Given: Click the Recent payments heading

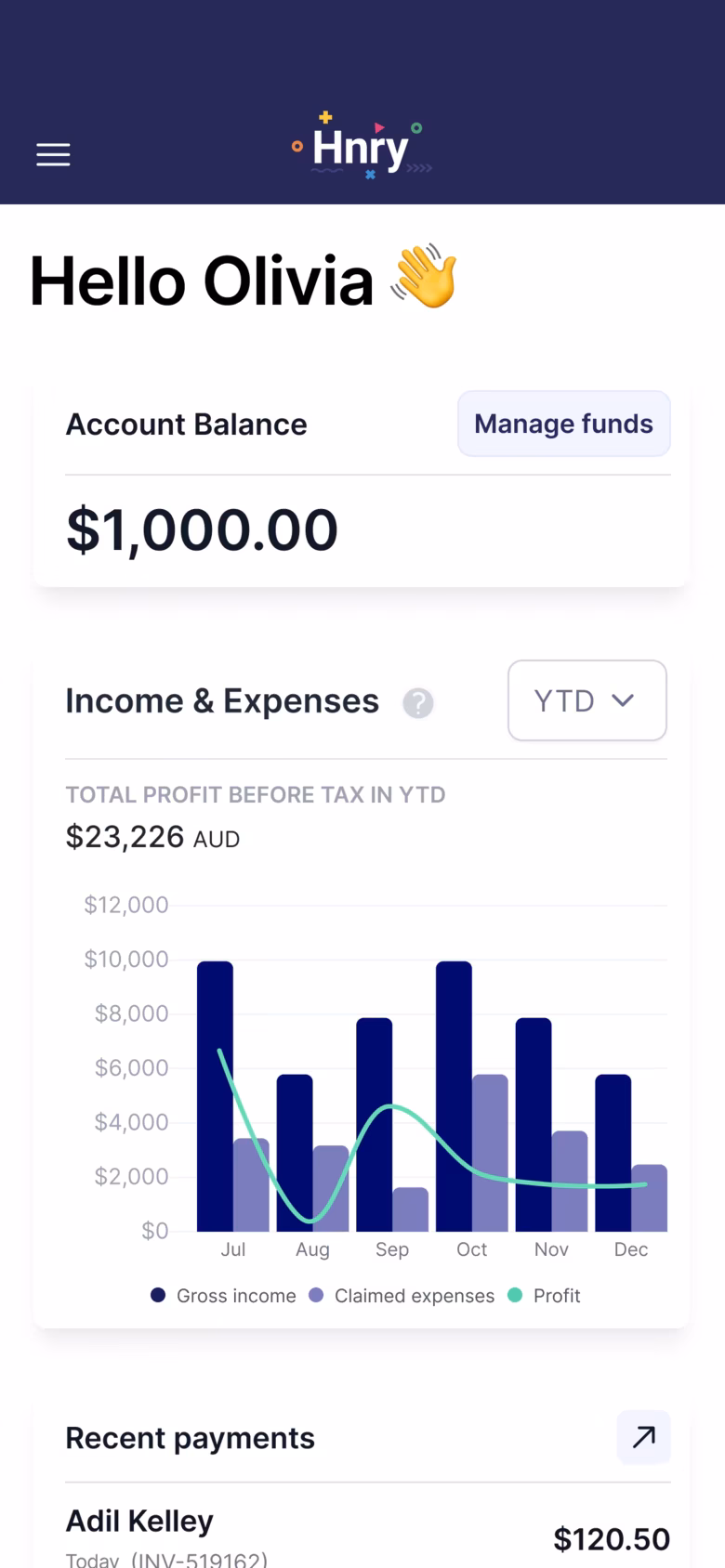Looking at the screenshot, I should point(190,1438).
